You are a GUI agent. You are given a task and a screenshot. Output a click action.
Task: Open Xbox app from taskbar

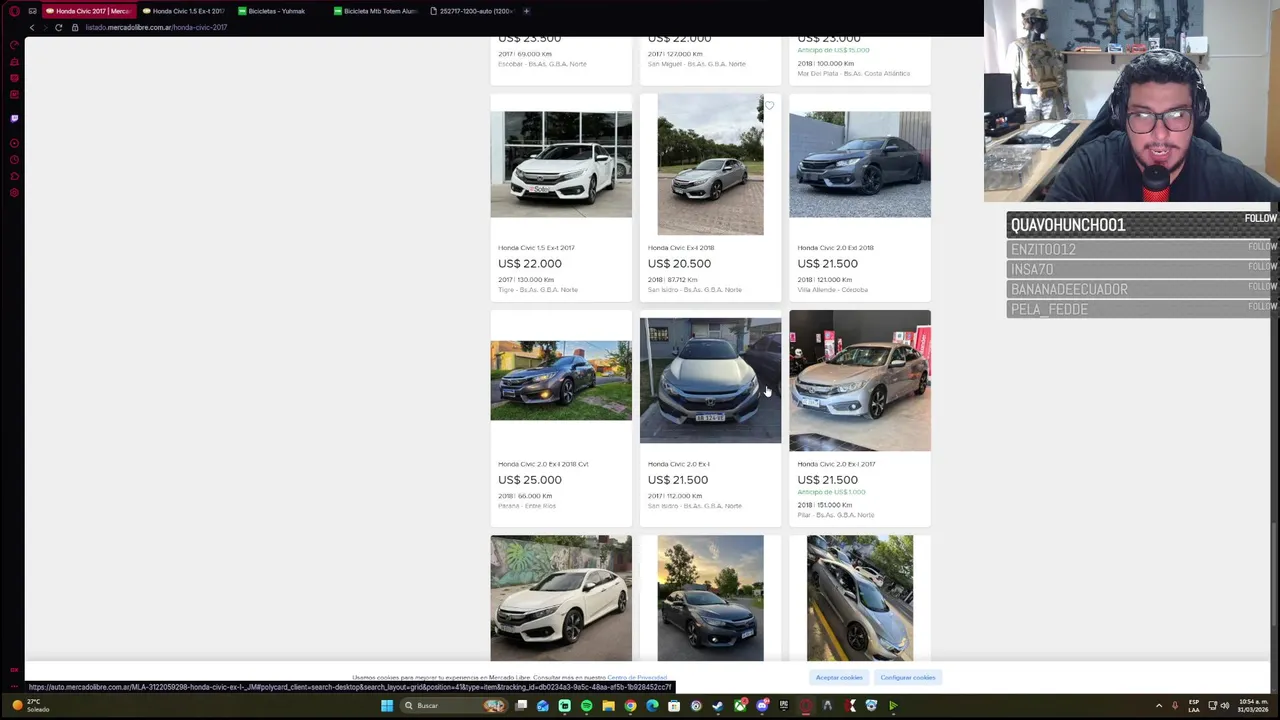pos(740,706)
